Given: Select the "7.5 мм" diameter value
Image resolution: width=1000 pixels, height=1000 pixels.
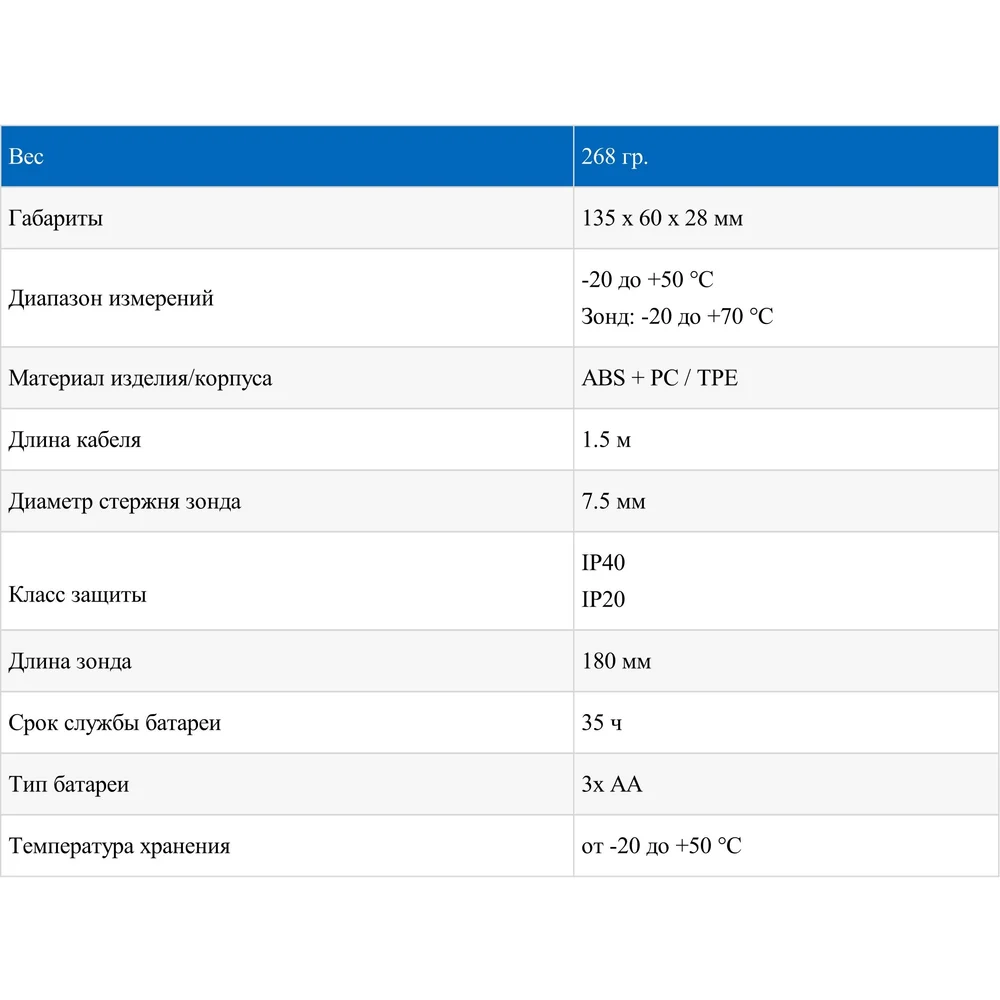Looking at the screenshot, I should 613,502.
